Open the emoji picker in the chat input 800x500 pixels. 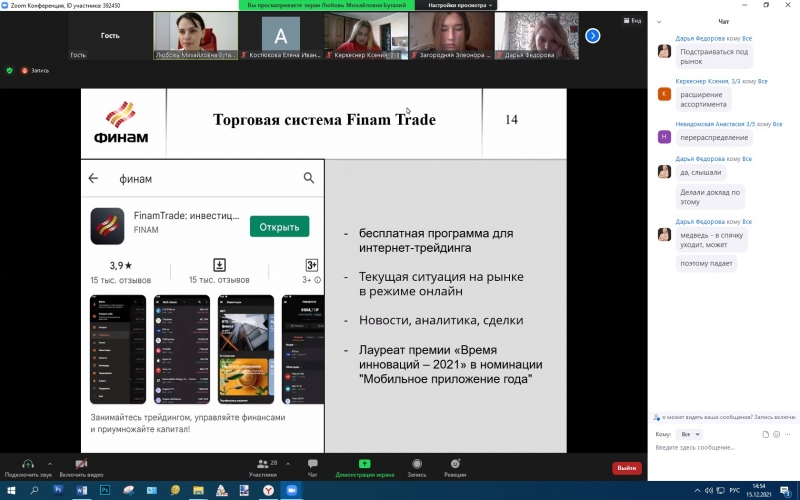pyautogui.click(x=777, y=434)
